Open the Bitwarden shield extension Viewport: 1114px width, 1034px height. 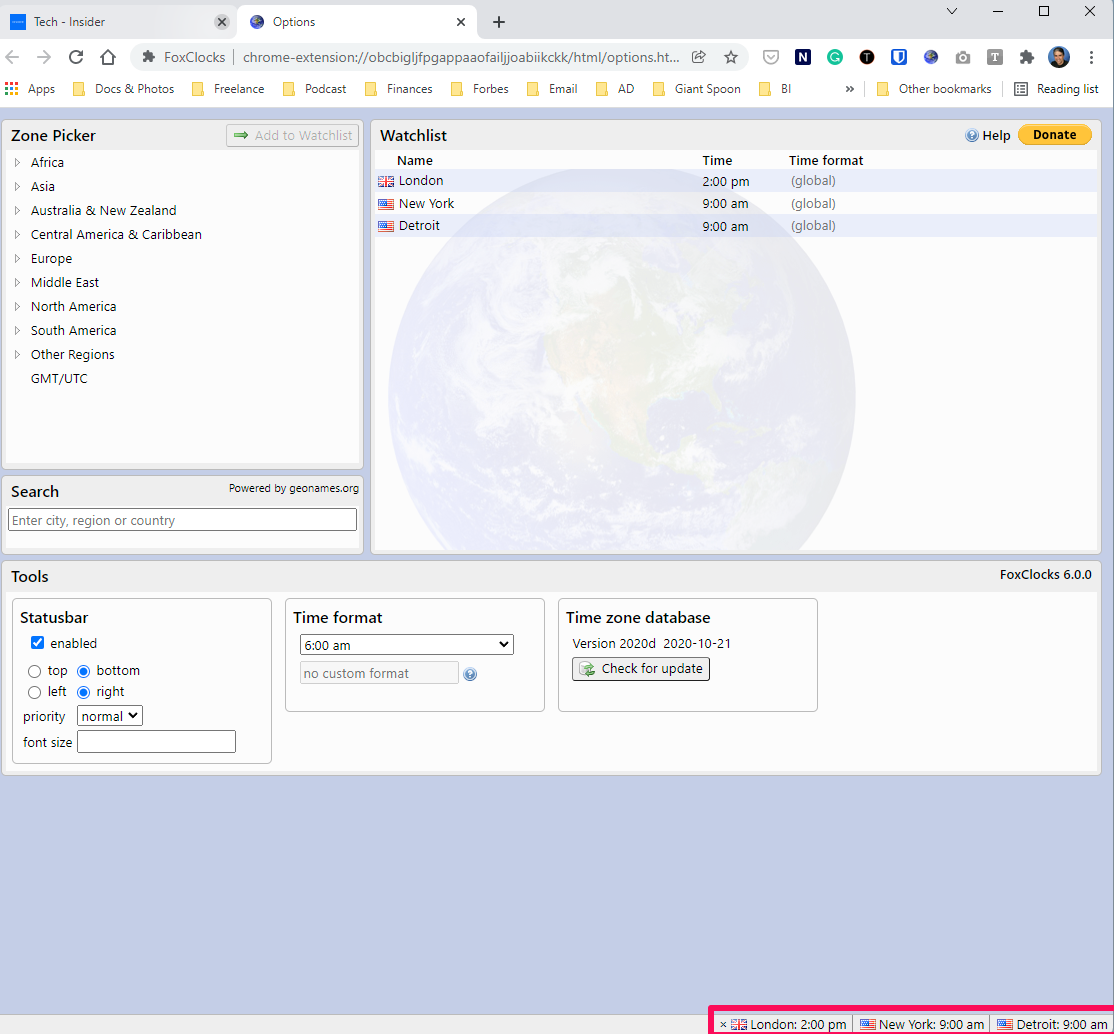pos(899,58)
